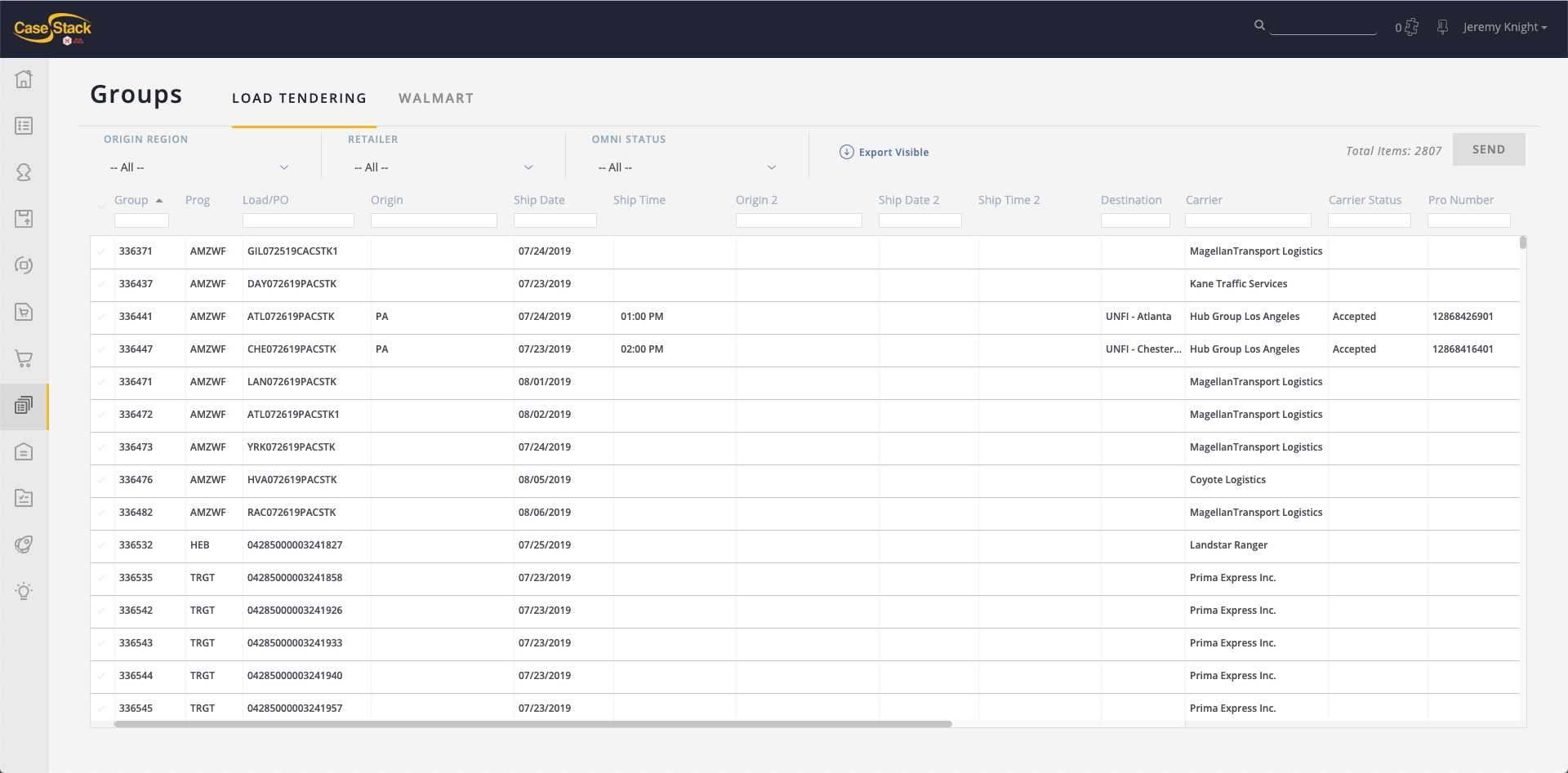Viewport: 1568px width, 773px height.
Task: Open the circular sync sidebar icon
Action: (x=24, y=265)
